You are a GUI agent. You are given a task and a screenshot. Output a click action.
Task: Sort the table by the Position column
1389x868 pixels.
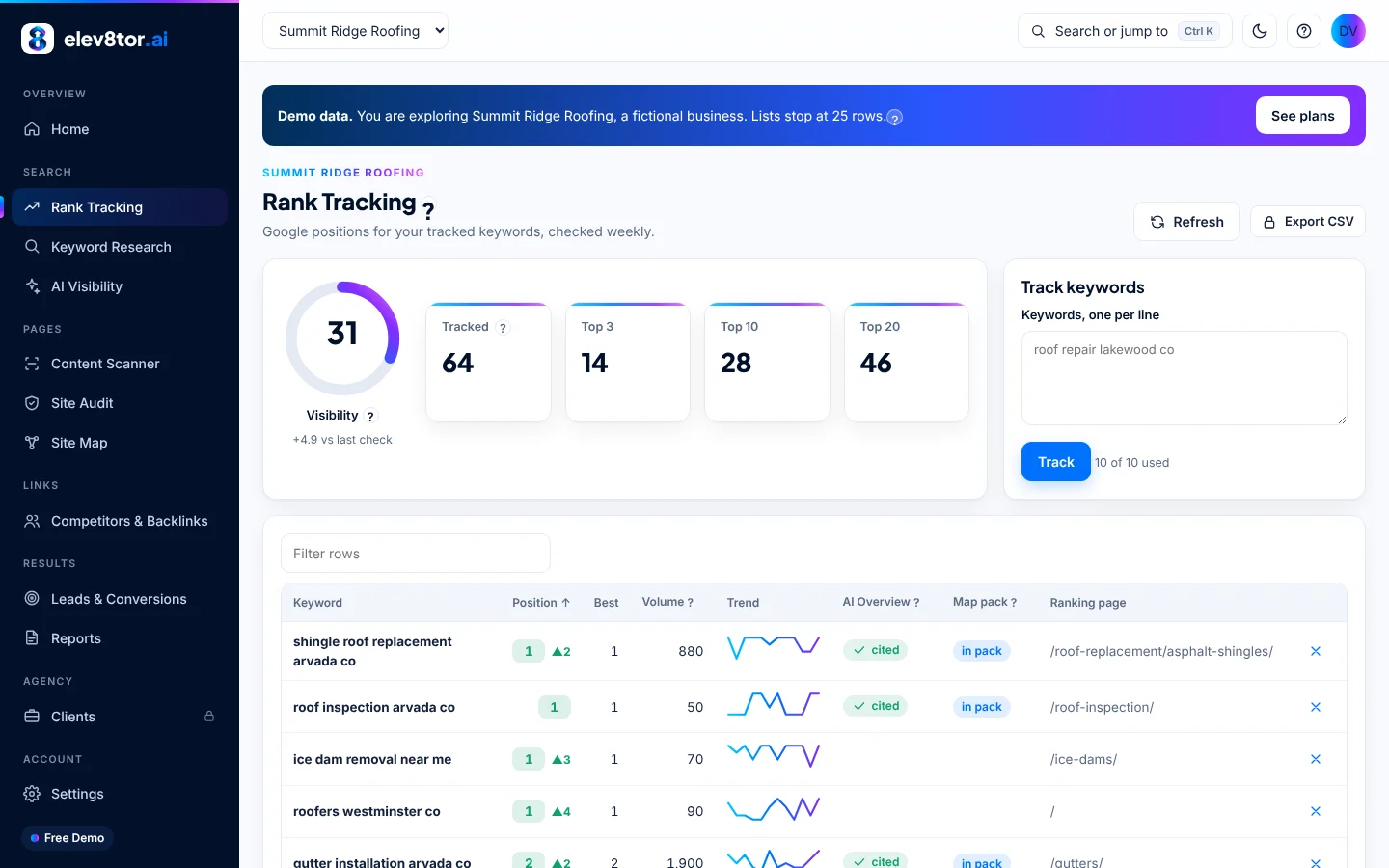[541, 603]
